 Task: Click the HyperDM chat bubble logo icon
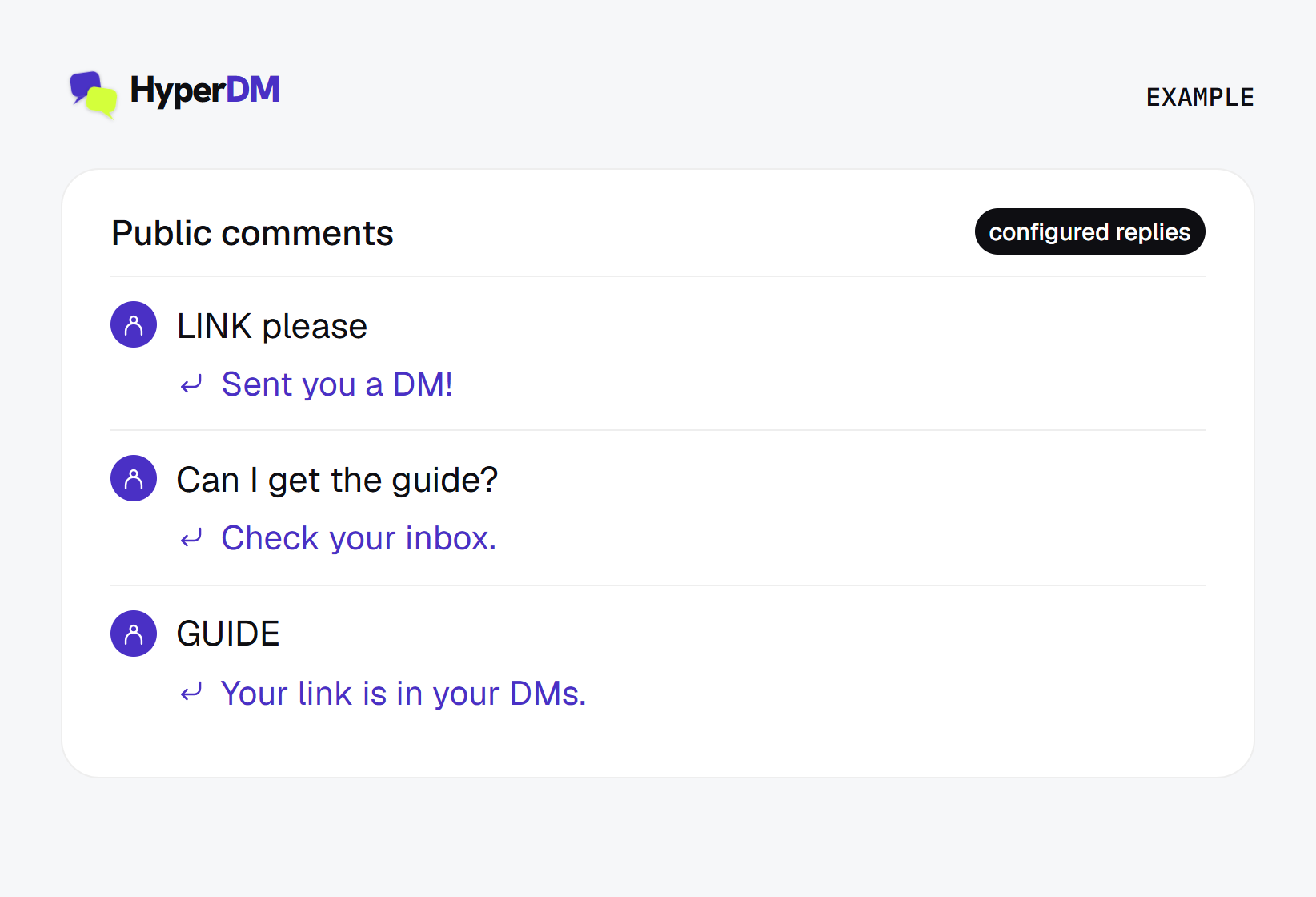pyautogui.click(x=94, y=95)
